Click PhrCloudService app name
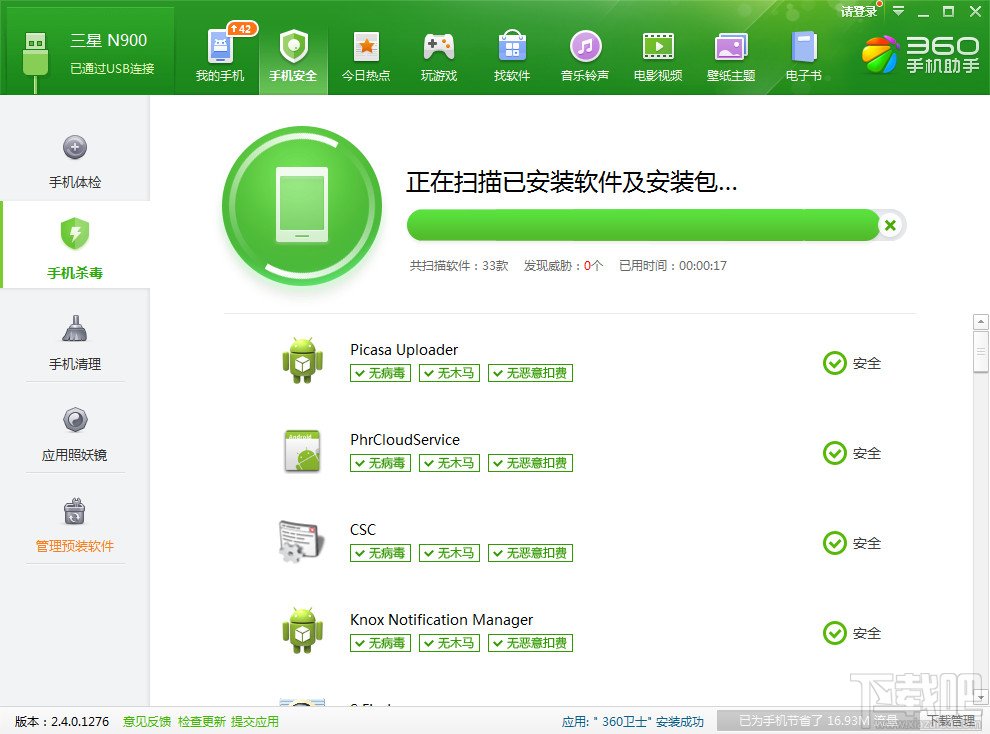 point(405,440)
